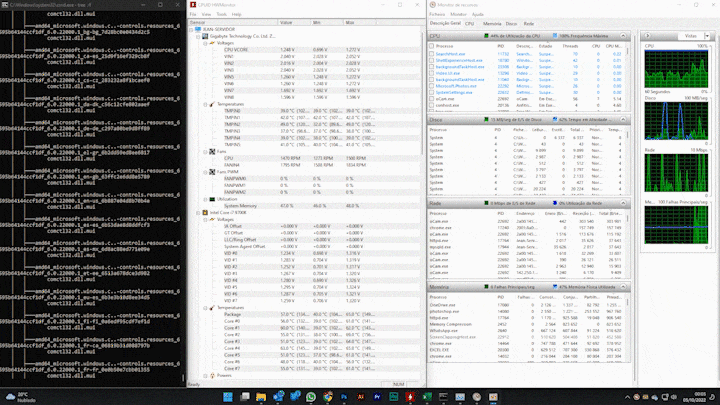Check the SearchHost.exe process checkbox

tap(432, 54)
